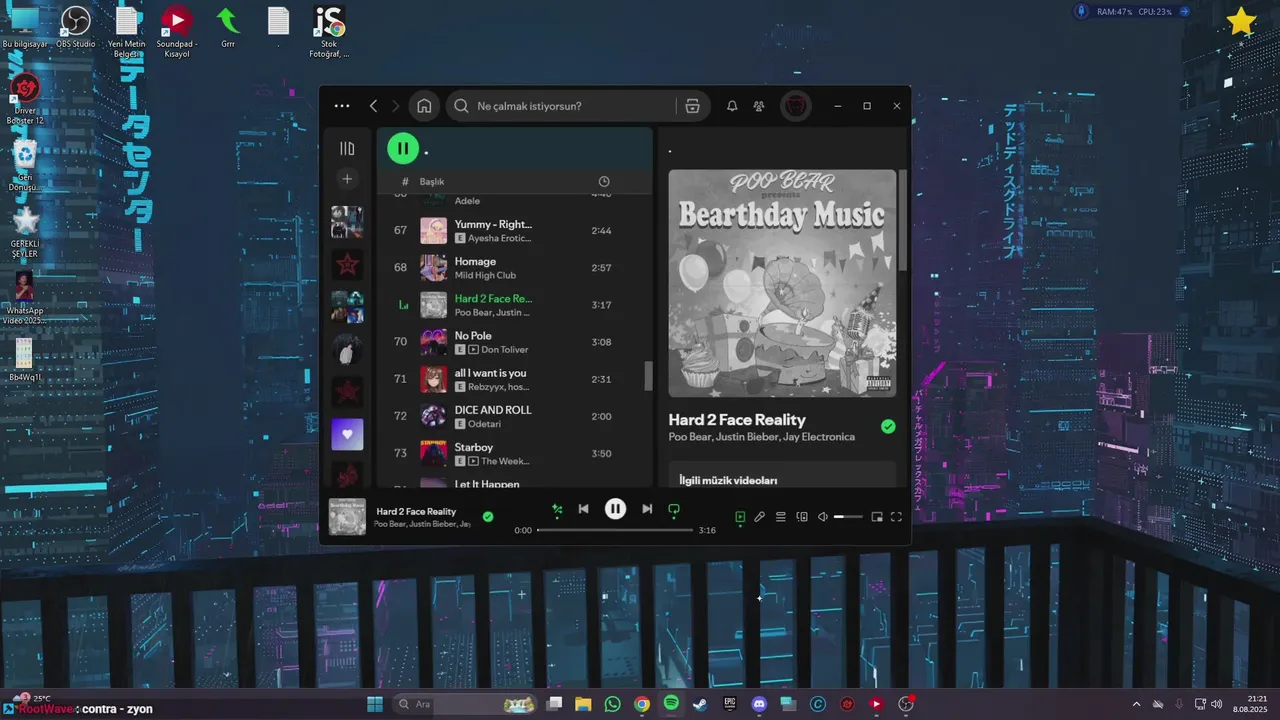Seek on the song progress bar

(x=615, y=530)
